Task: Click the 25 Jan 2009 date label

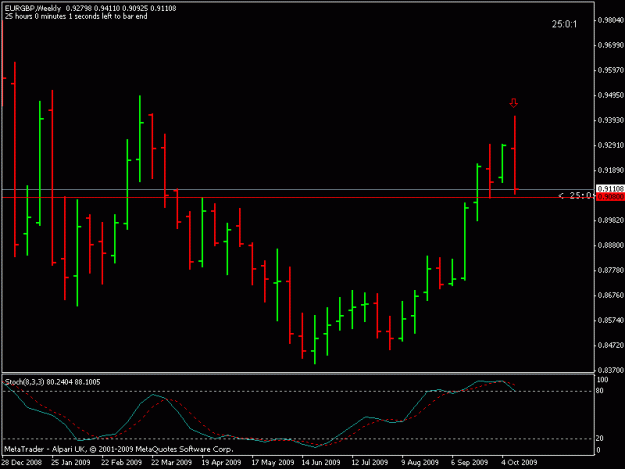Action: click(x=71, y=462)
